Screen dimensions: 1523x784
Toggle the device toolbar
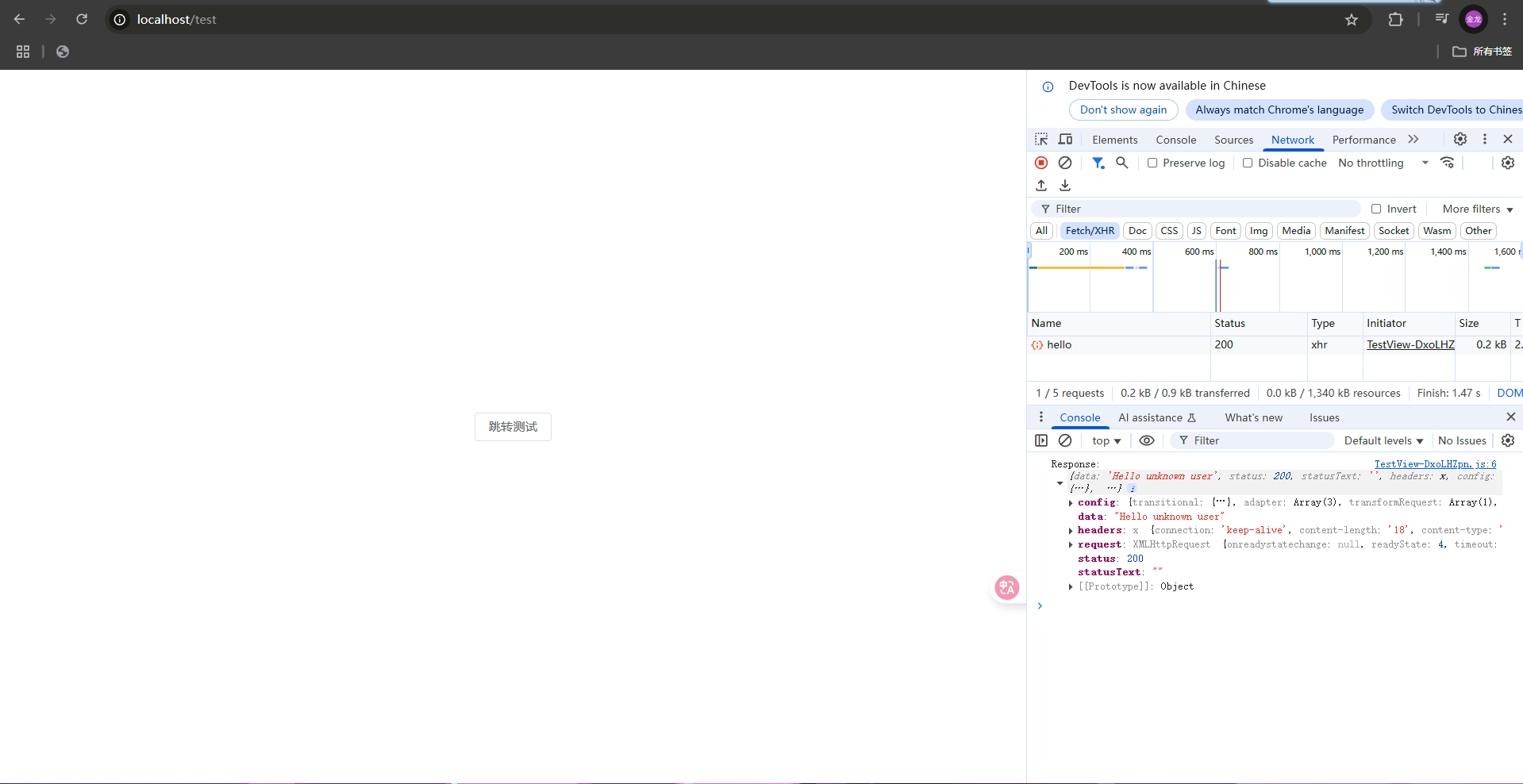click(x=1065, y=139)
